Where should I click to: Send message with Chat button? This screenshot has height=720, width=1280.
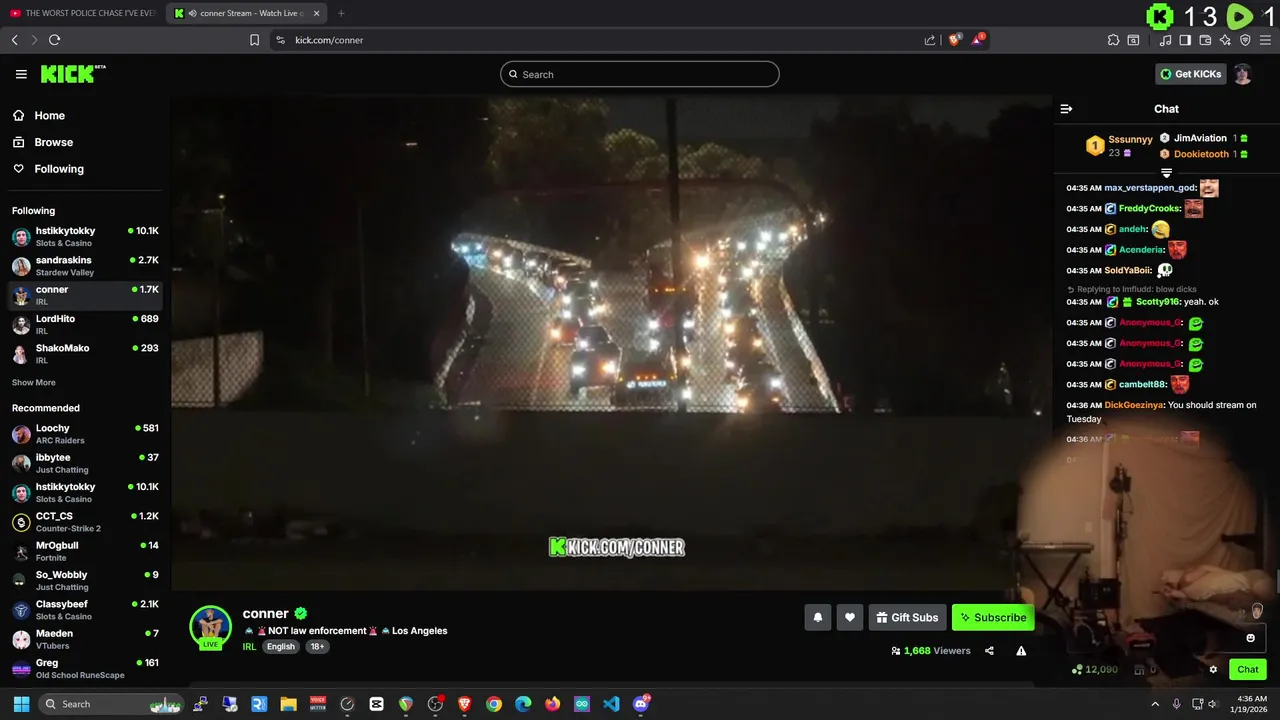coord(1248,670)
